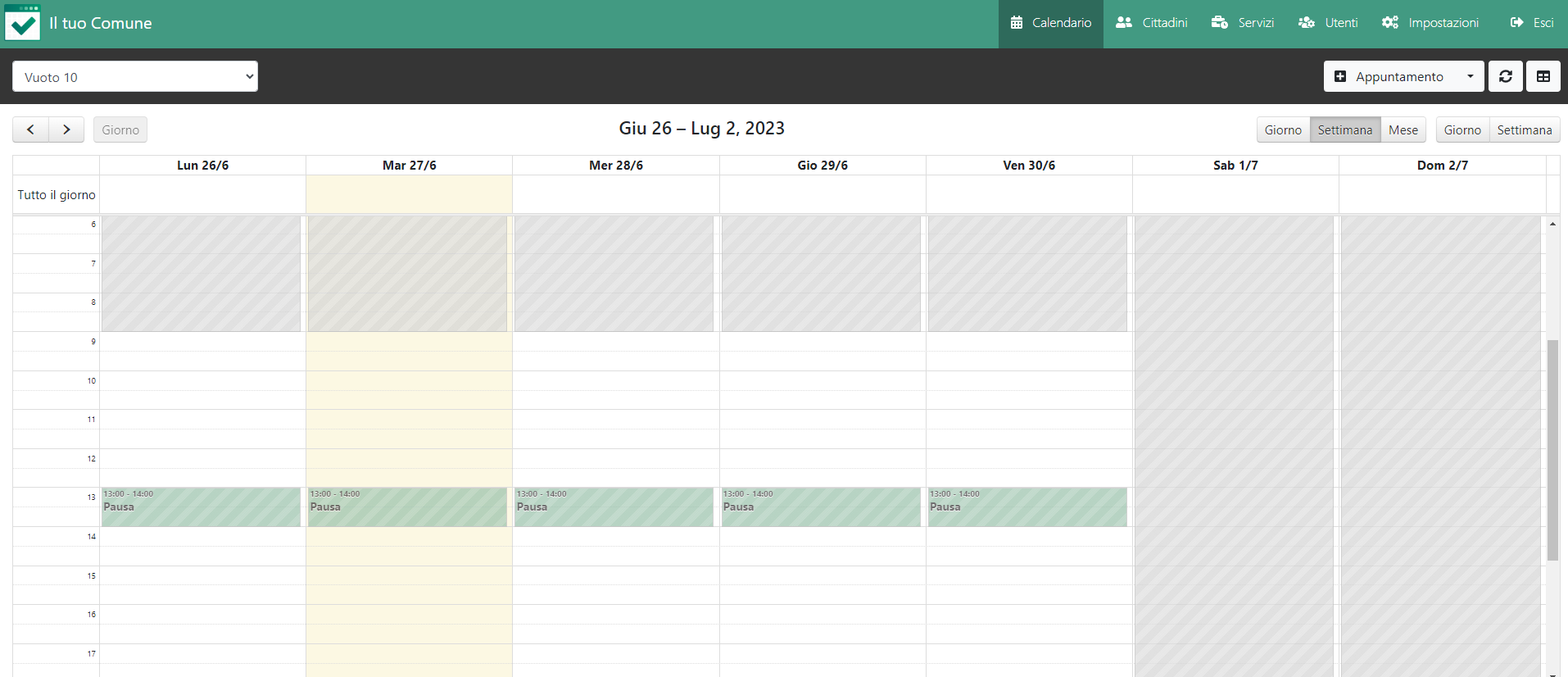Open Utenti tab in navbar
1568x677 pixels.
[x=1328, y=23]
